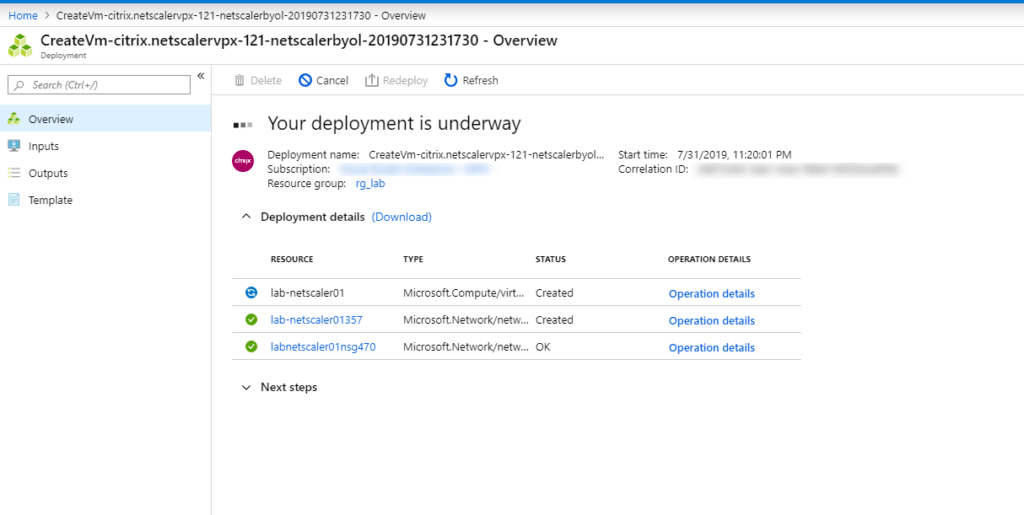
Task: Click green check icon for labnetscaler01nsg470
Action: click(x=251, y=347)
